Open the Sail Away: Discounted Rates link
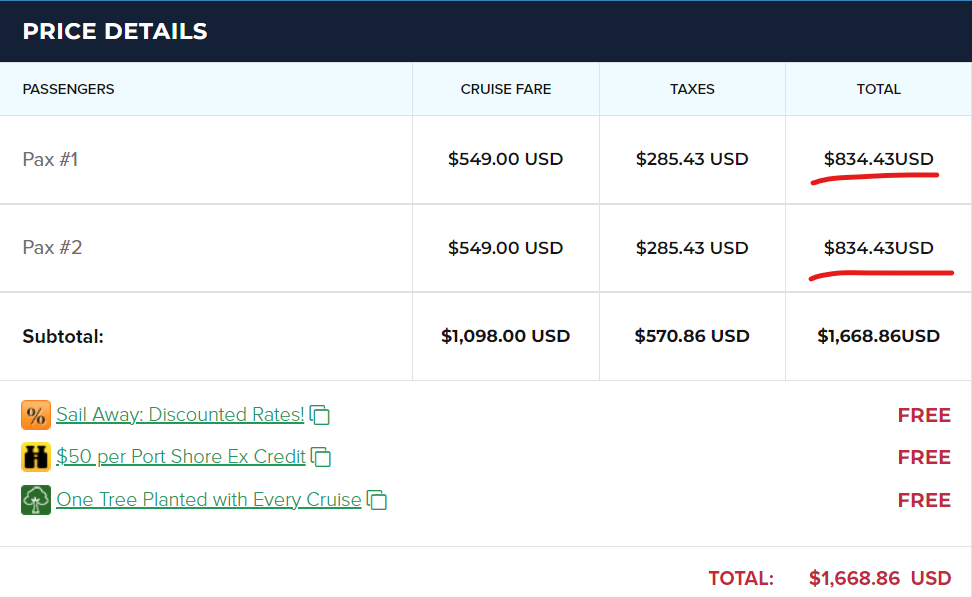The image size is (972, 597). 180,415
